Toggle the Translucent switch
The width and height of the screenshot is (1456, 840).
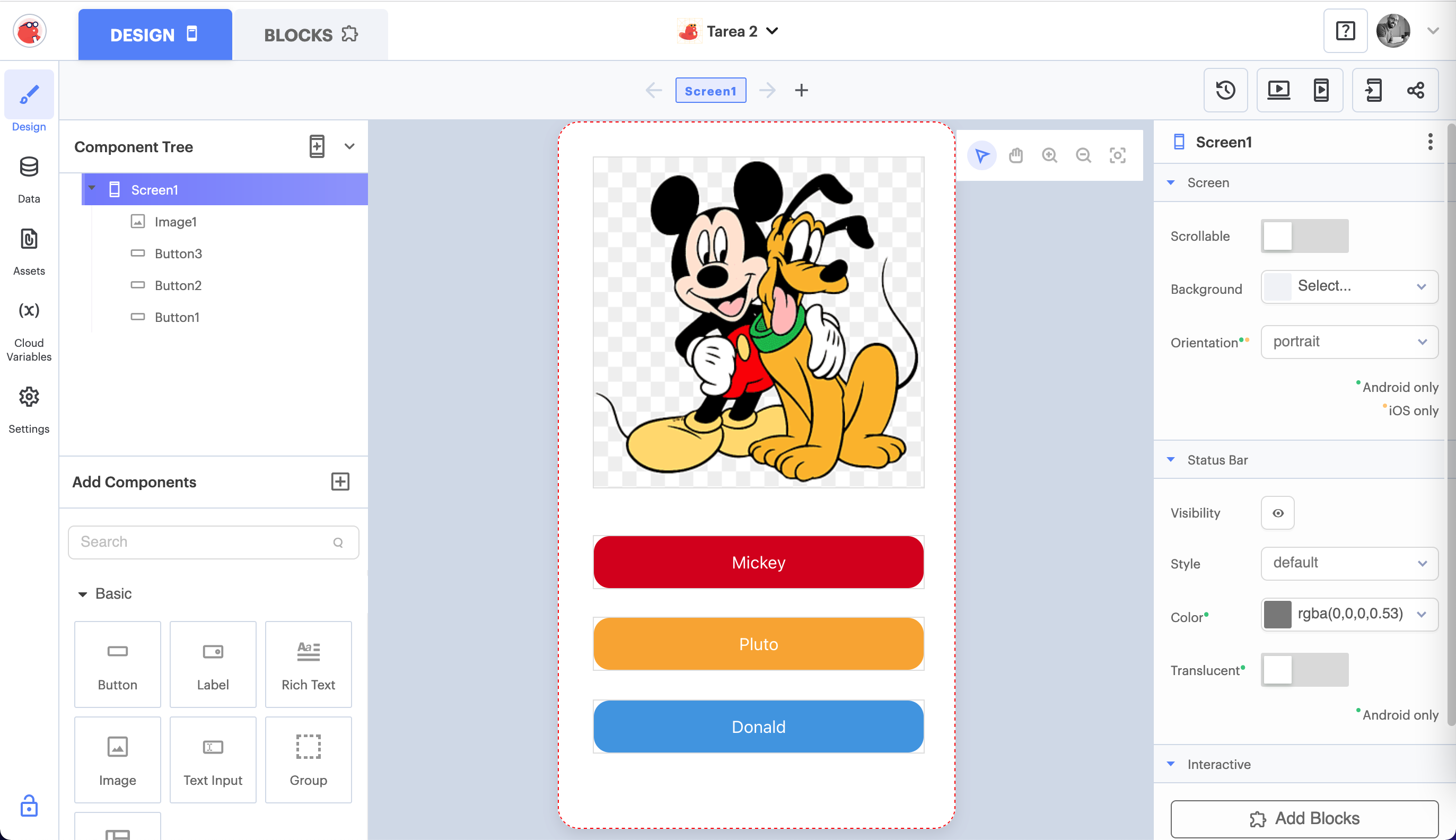pos(1304,670)
